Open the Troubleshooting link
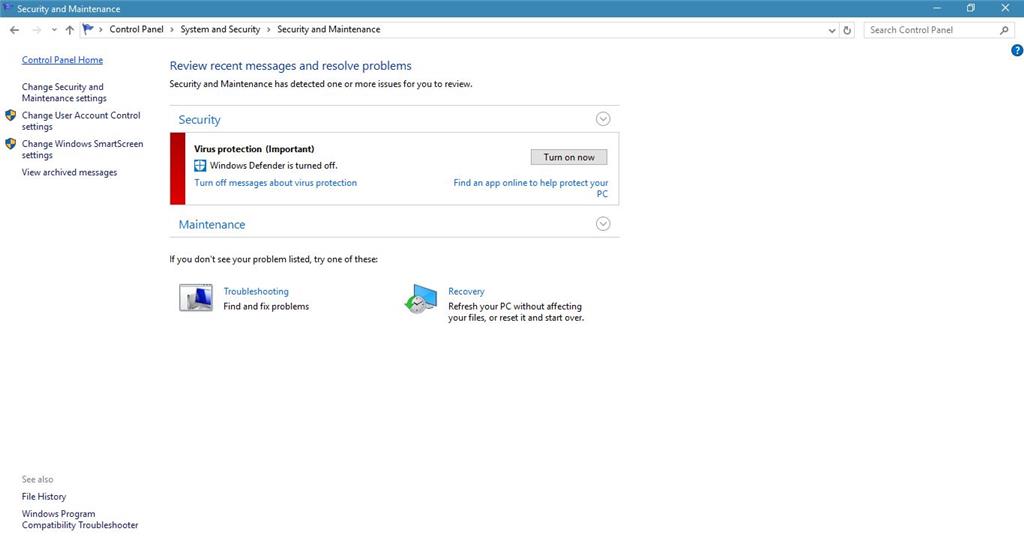1024x543 pixels. (256, 291)
